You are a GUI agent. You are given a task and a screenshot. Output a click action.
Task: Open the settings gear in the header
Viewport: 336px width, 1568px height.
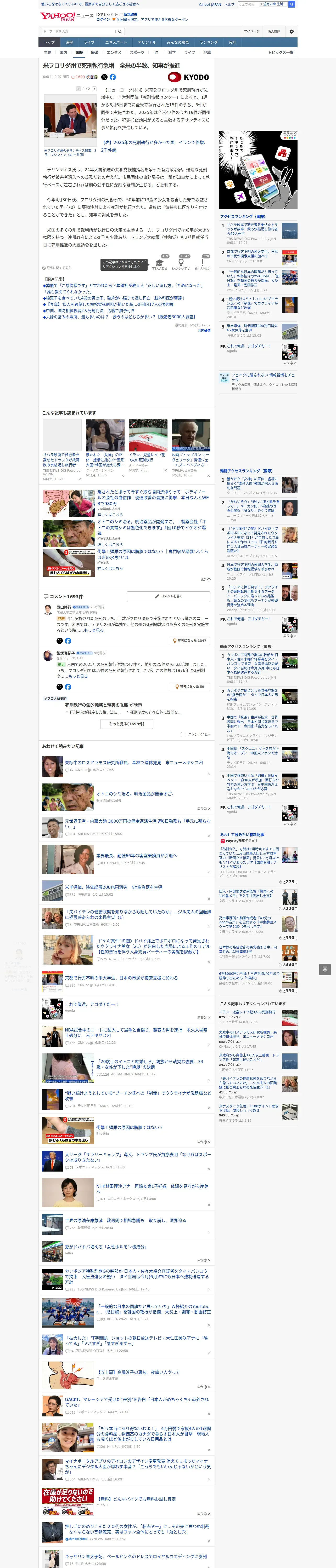point(292,31)
